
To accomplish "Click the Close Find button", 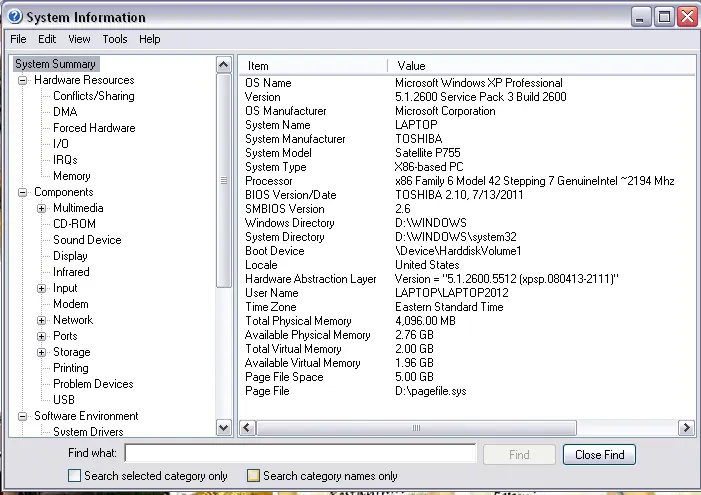I will point(599,455).
